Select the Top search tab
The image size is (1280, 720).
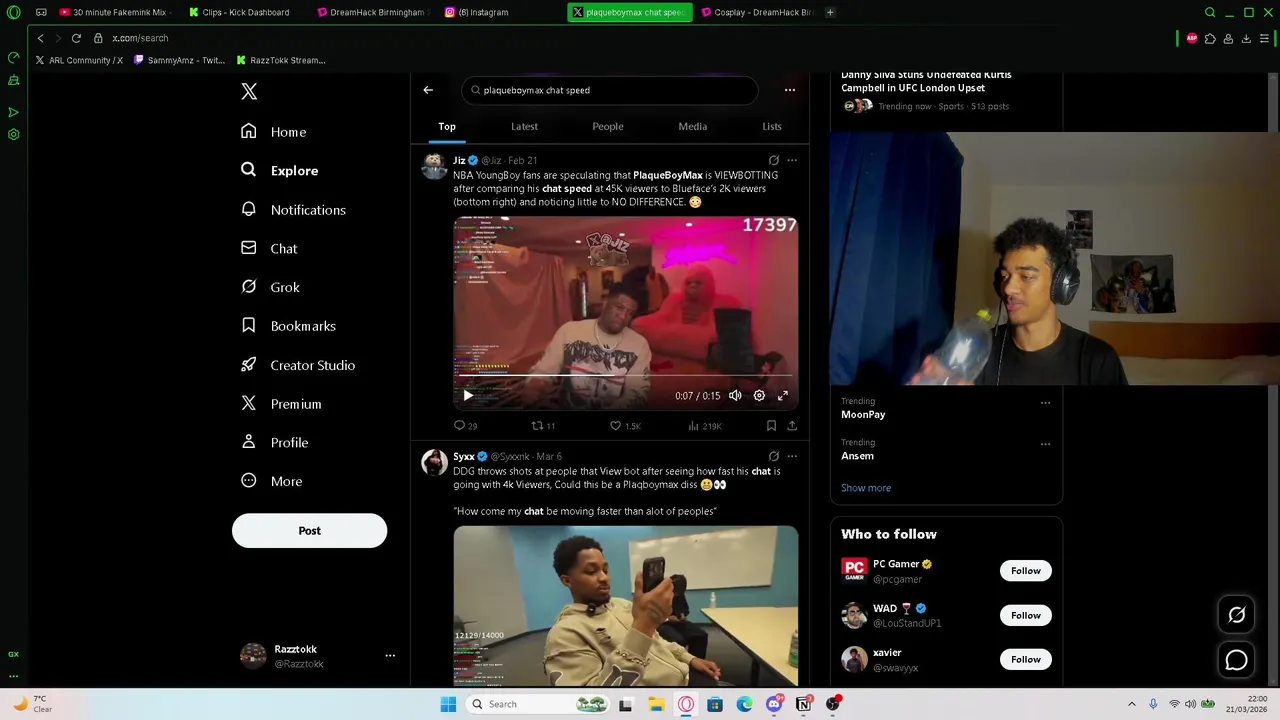coord(447,127)
